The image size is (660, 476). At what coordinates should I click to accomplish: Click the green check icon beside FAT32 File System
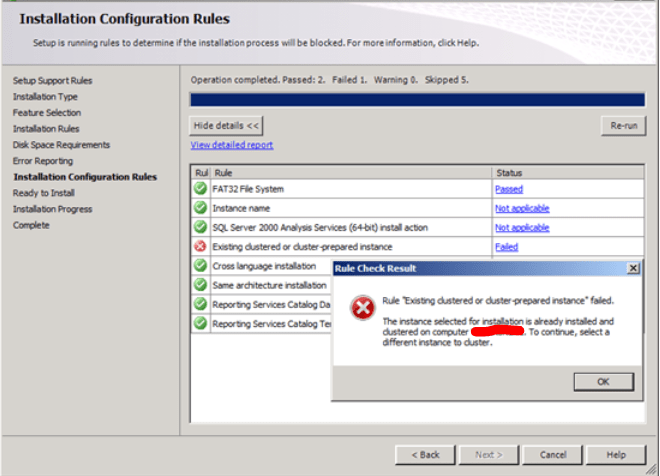201,189
